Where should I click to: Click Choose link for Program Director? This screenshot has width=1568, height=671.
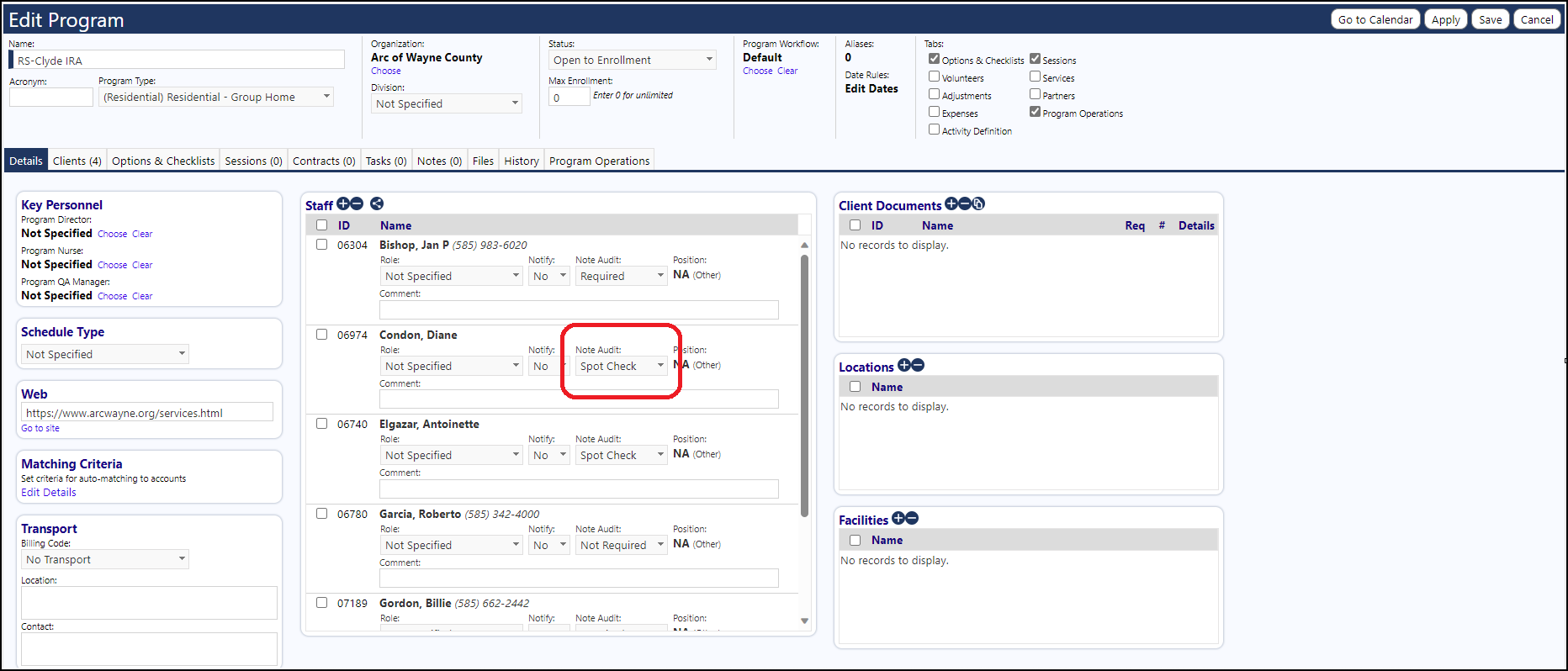(113, 234)
